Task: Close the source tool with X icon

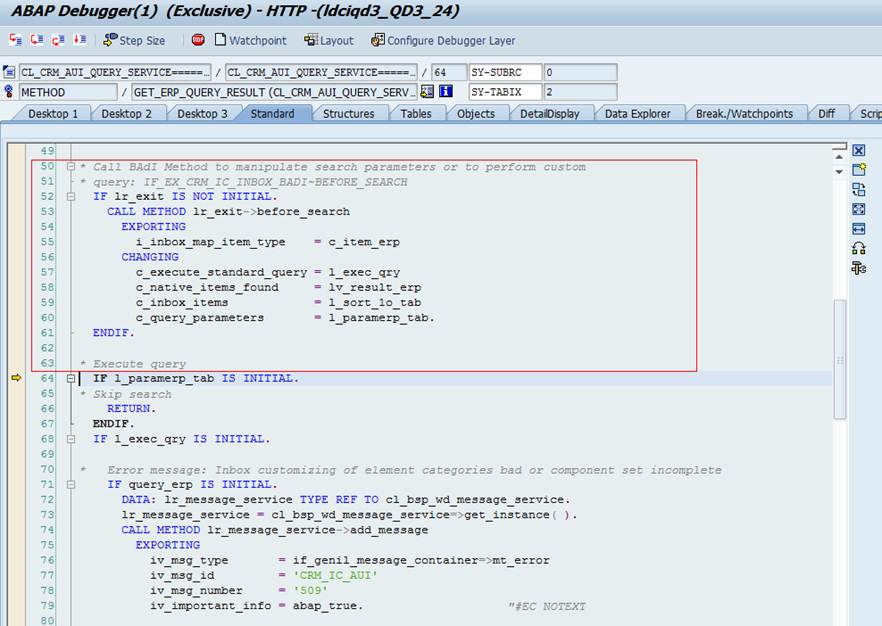Action: point(858,151)
